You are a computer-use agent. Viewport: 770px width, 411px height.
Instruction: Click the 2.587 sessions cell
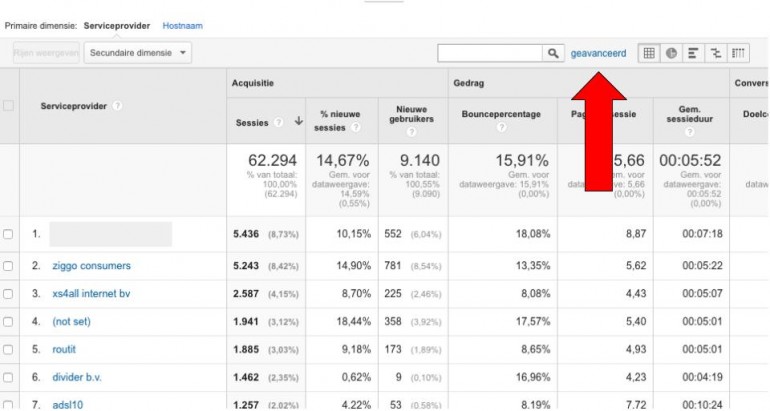pyautogui.click(x=246, y=294)
